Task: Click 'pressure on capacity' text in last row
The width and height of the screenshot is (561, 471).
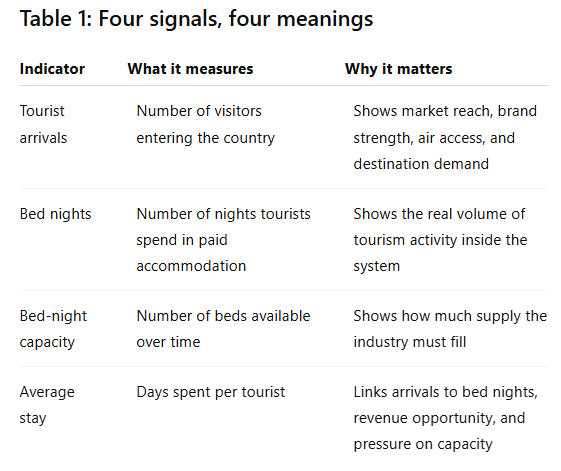Action: pos(423,444)
